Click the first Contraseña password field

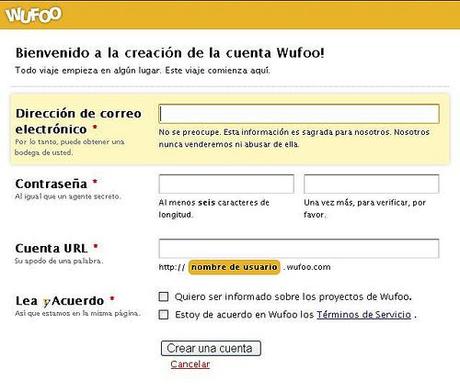226,184
